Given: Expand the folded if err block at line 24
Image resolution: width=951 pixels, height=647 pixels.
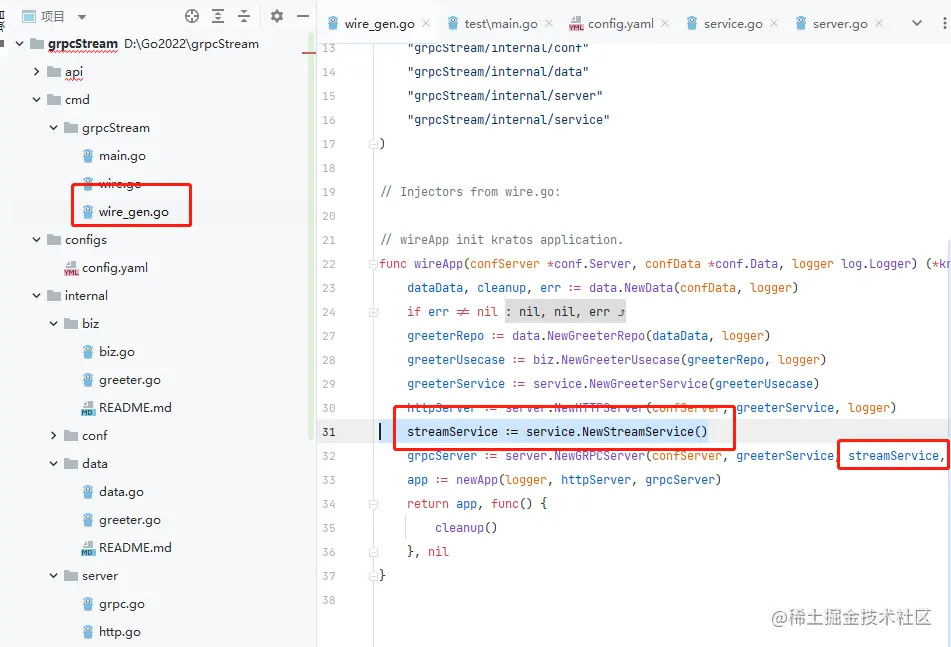Looking at the screenshot, I should tap(373, 312).
